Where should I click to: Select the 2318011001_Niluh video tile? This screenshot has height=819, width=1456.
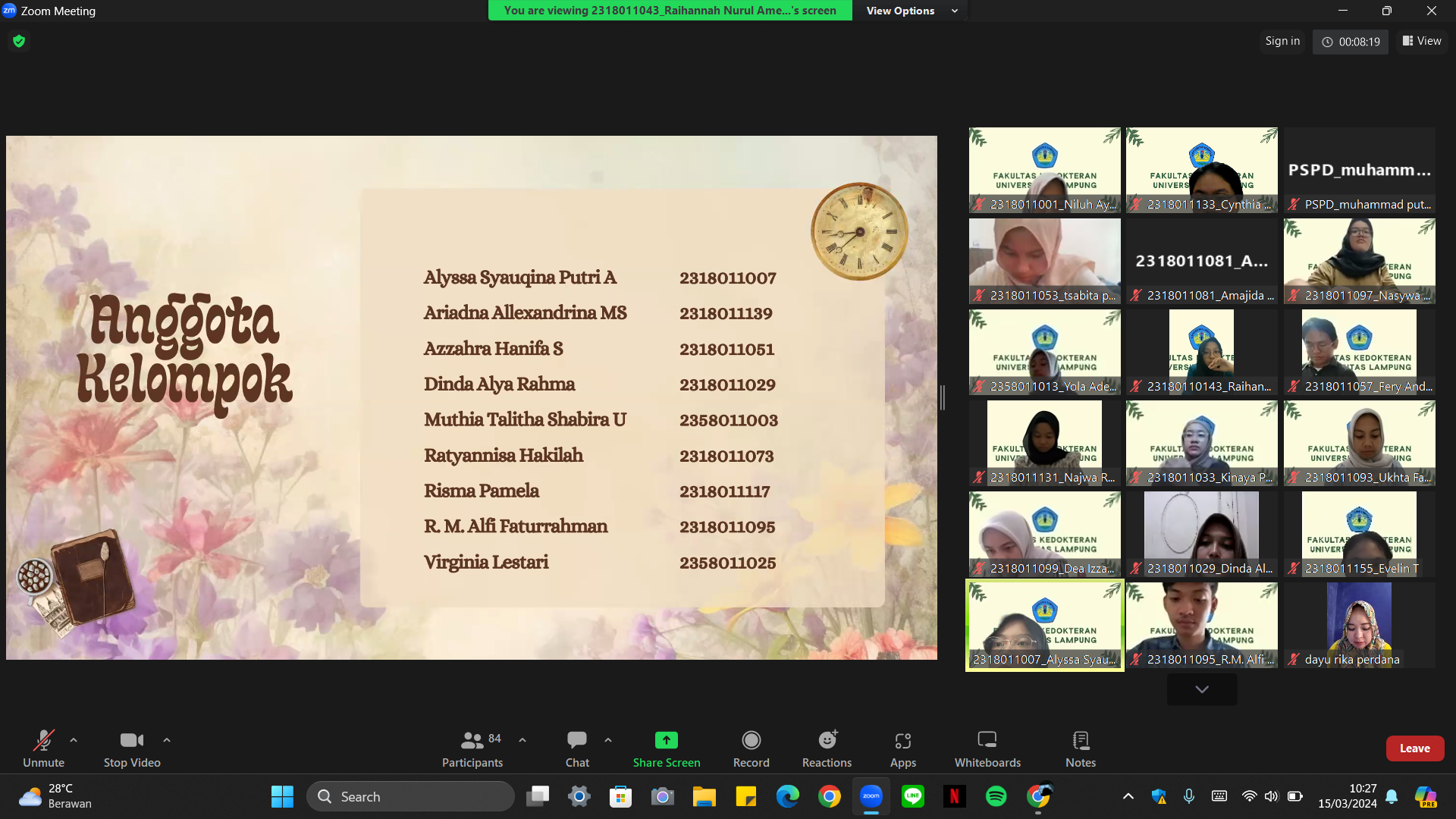pos(1045,170)
